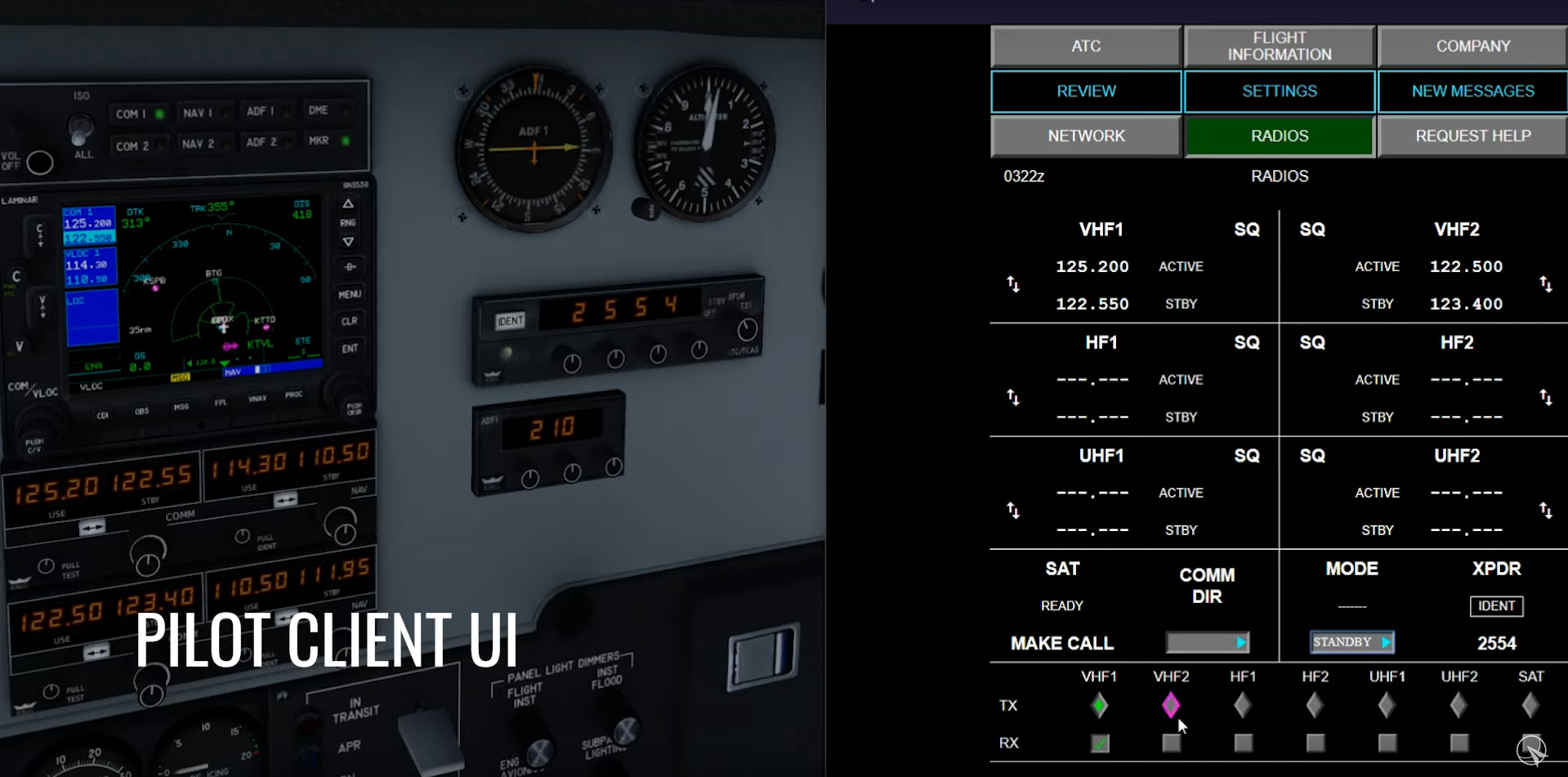Toggle MKR on audio panel

click(x=328, y=141)
